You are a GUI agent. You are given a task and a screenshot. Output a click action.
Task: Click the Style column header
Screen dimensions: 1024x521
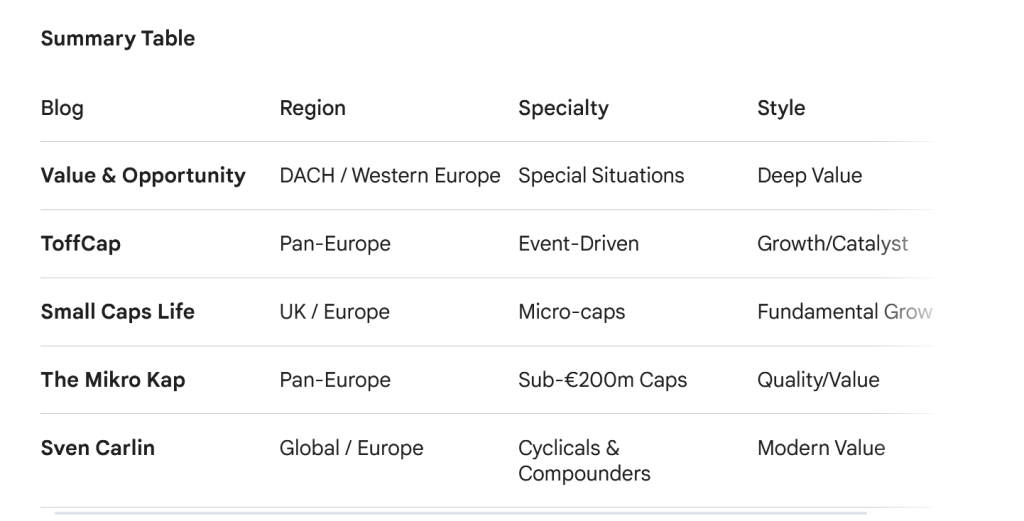click(x=781, y=108)
